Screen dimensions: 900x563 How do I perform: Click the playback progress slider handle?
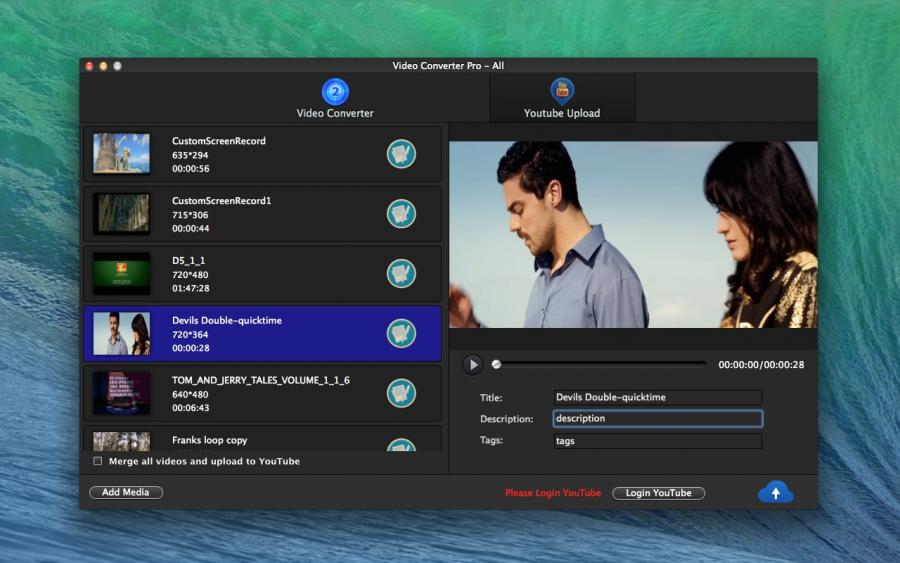[496, 364]
